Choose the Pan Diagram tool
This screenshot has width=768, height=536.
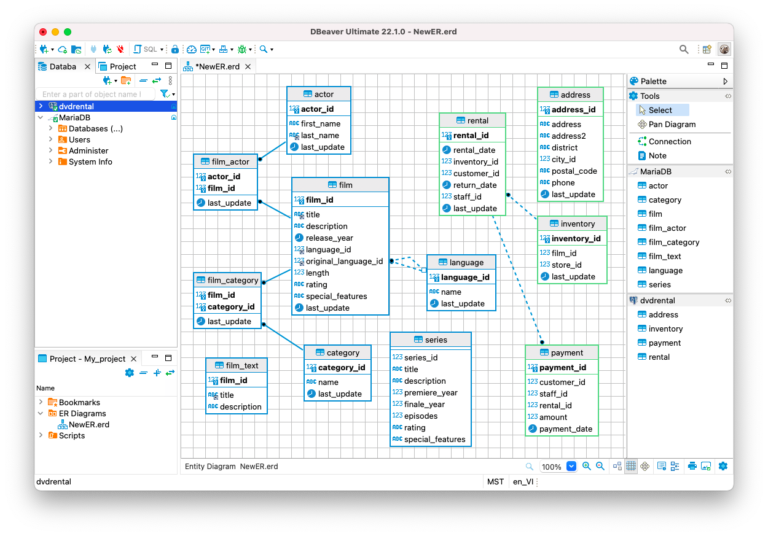(667, 124)
